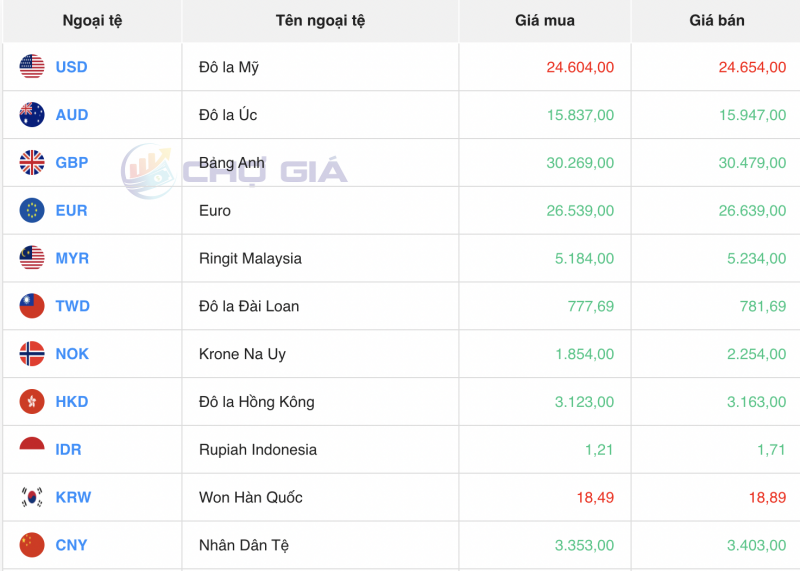
Task: Open the CNY currency link
Action: (71, 545)
